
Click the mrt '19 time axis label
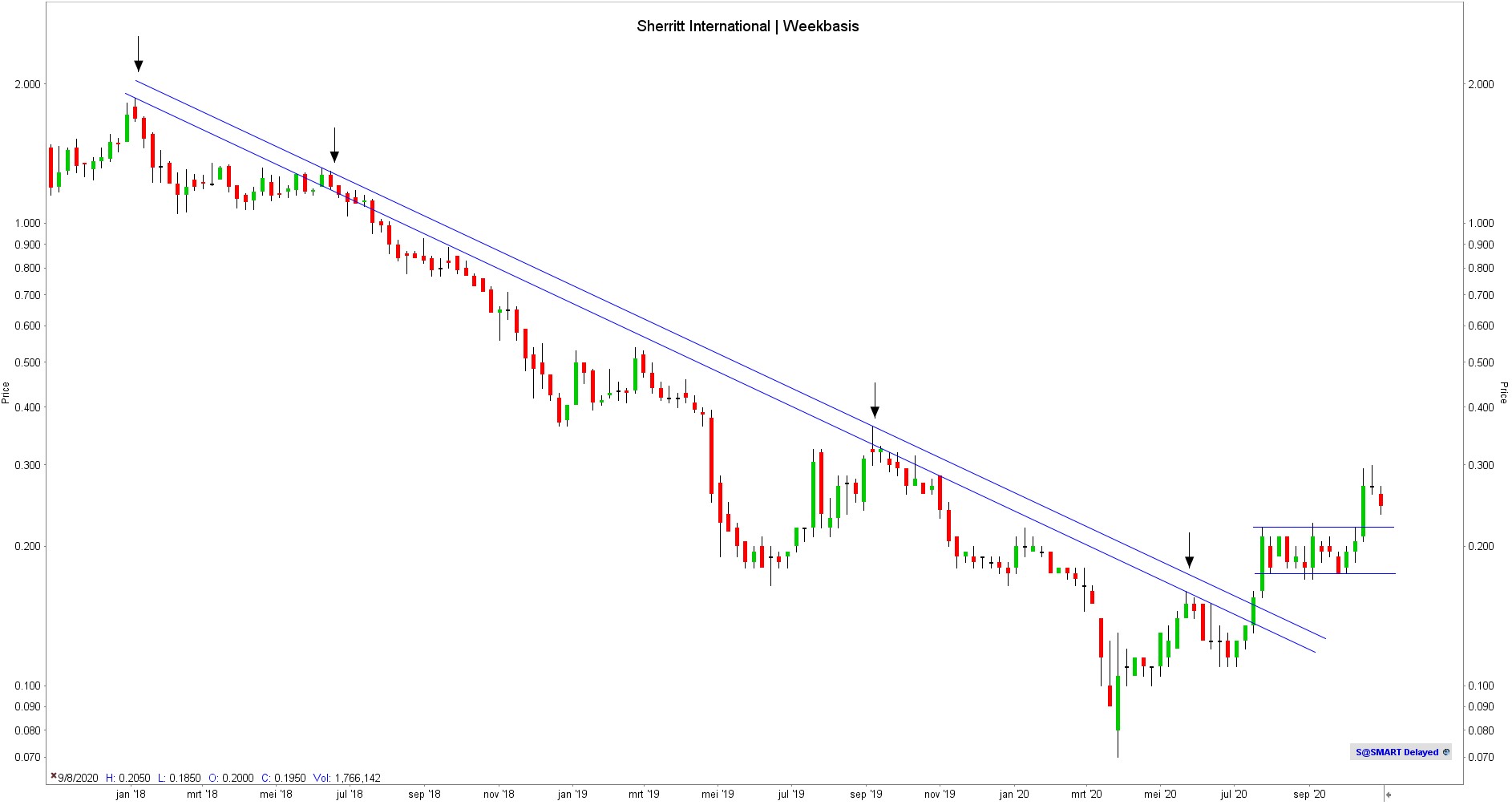click(644, 795)
